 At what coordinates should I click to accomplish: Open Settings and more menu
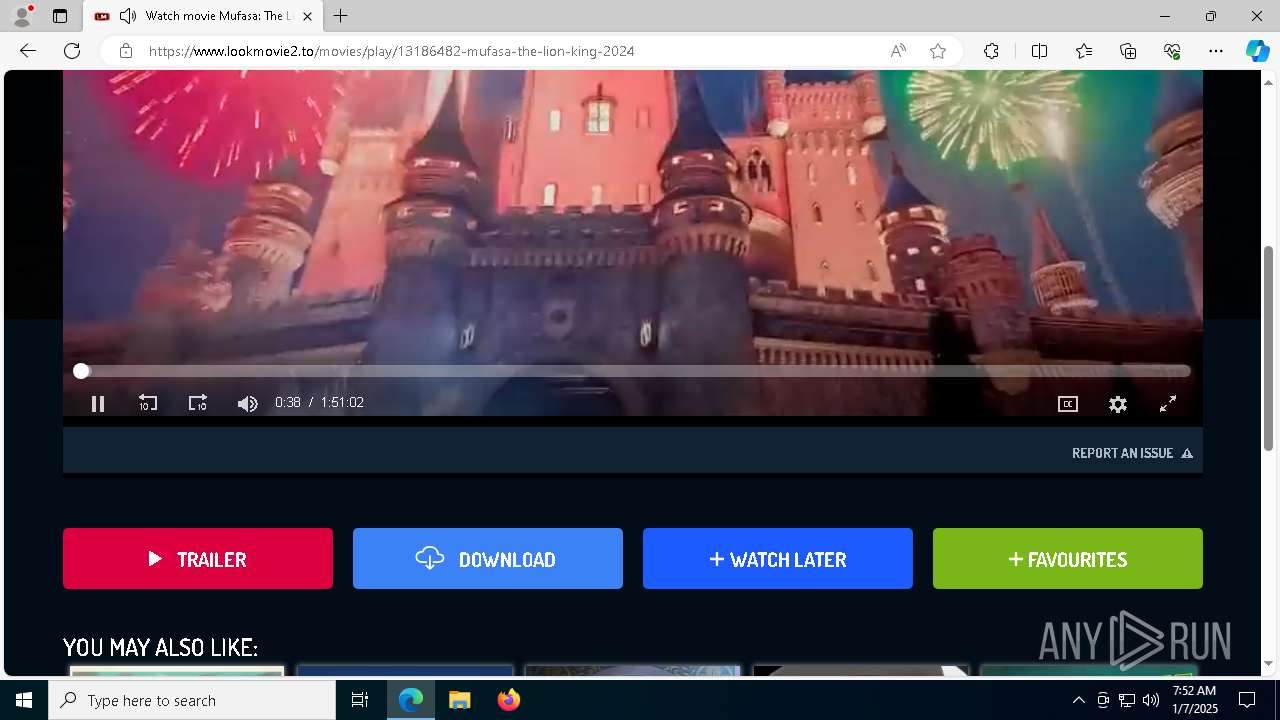click(x=1216, y=51)
